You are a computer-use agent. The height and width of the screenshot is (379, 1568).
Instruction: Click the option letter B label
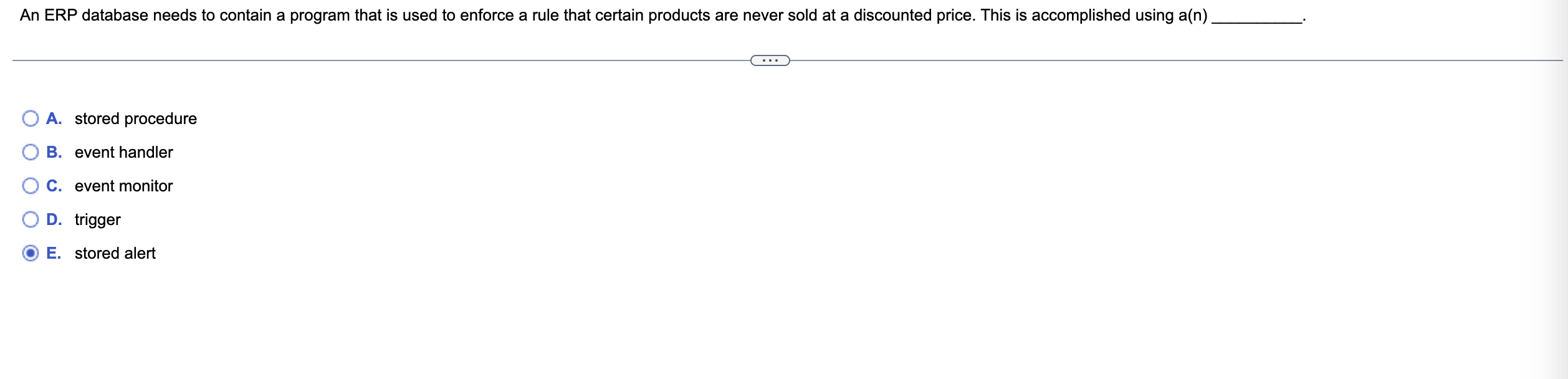[54, 151]
